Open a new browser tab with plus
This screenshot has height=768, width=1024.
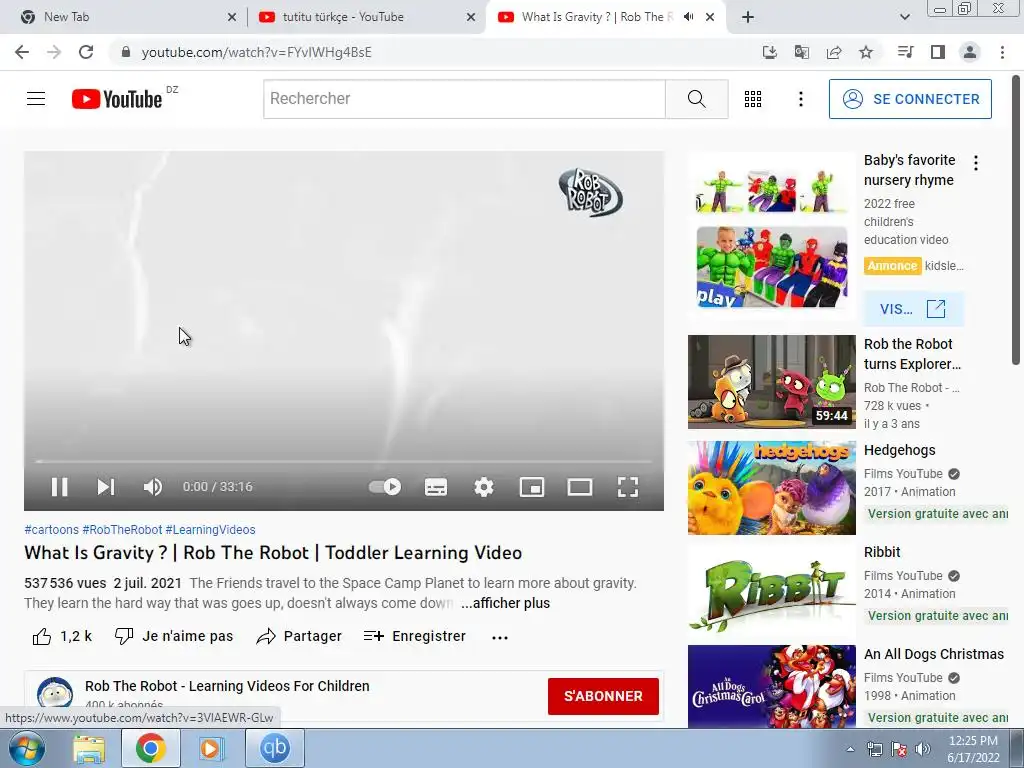coord(748,17)
